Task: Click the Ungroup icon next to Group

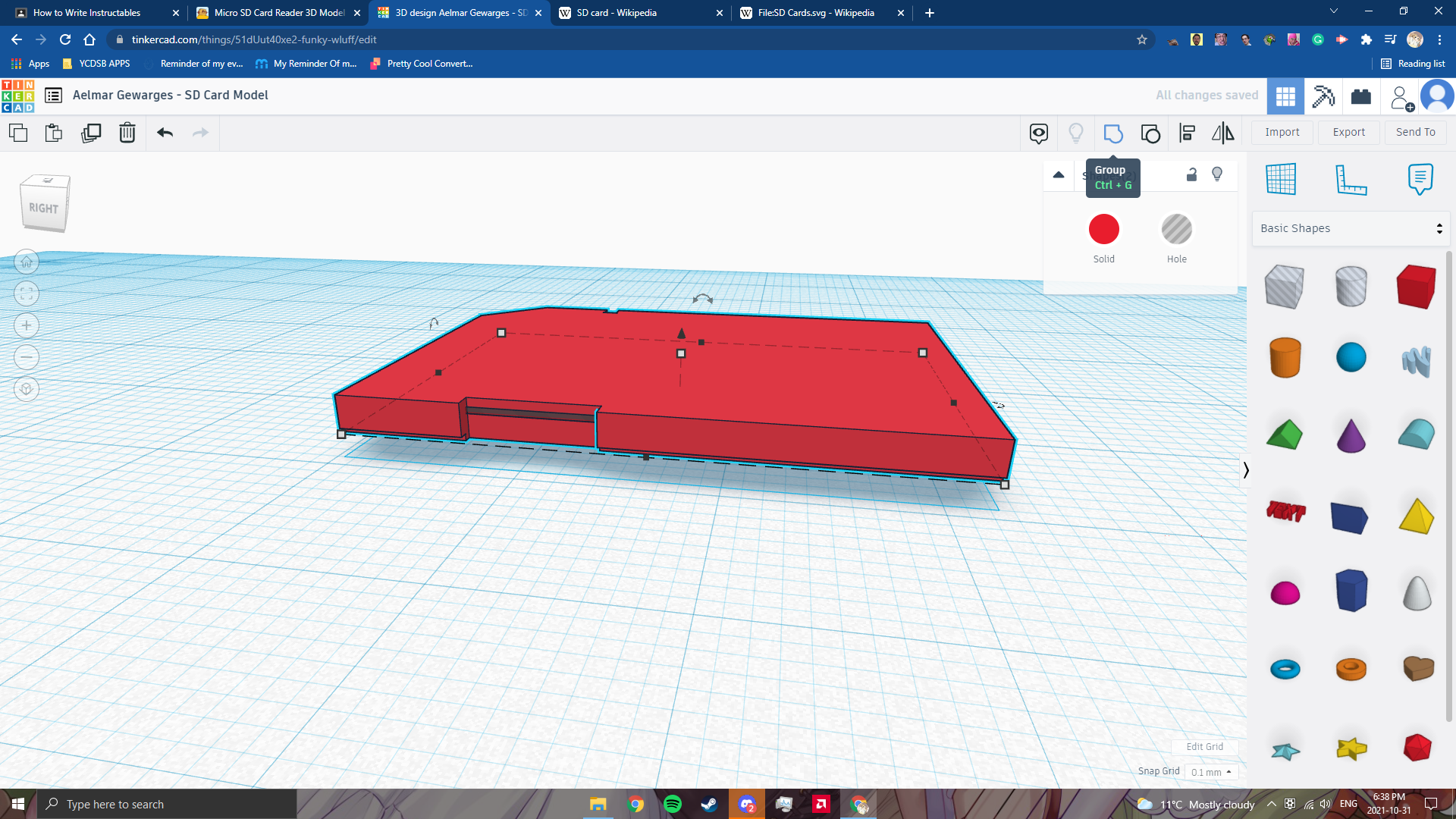Action: [1150, 133]
